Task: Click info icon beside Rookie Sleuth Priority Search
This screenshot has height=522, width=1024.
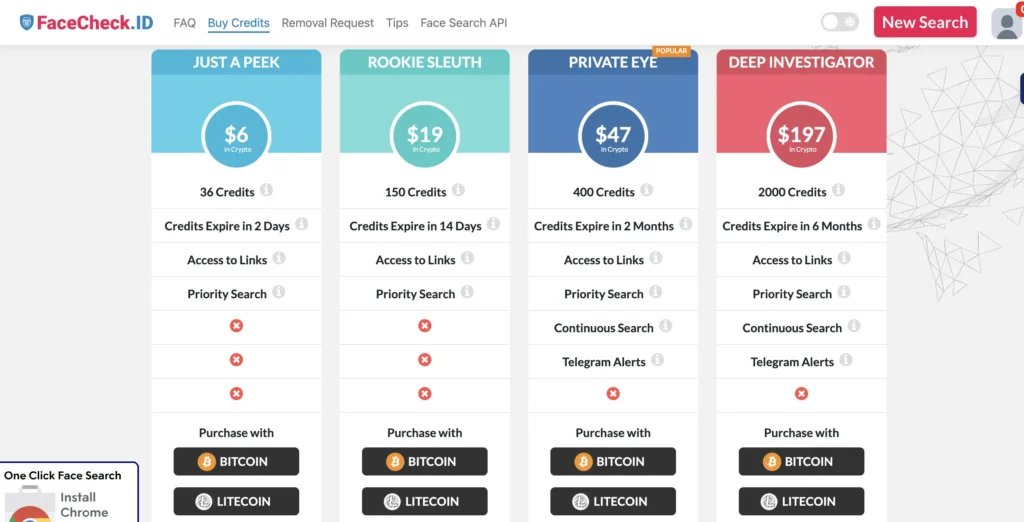Action: [467, 292]
